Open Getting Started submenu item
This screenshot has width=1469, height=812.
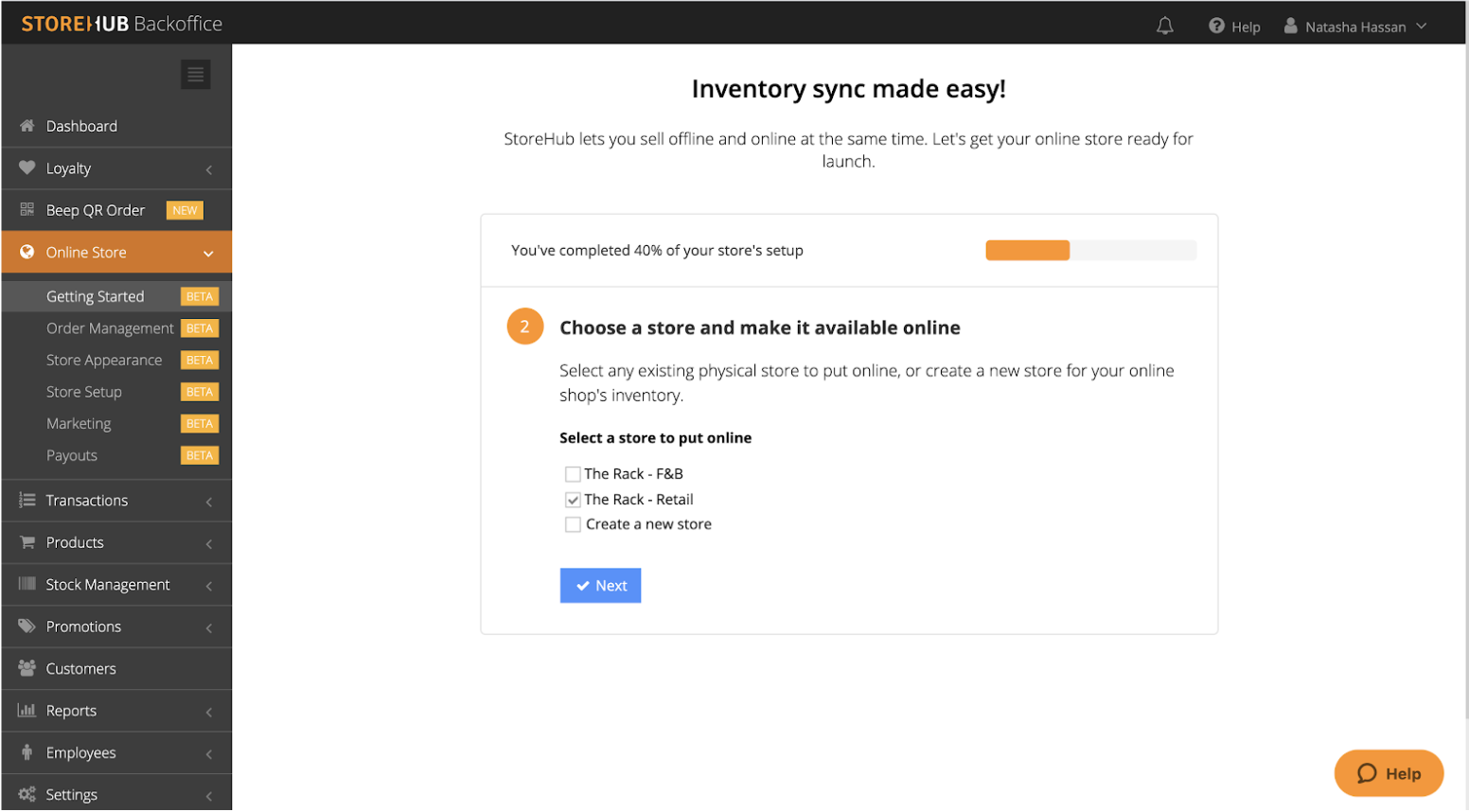click(x=116, y=296)
